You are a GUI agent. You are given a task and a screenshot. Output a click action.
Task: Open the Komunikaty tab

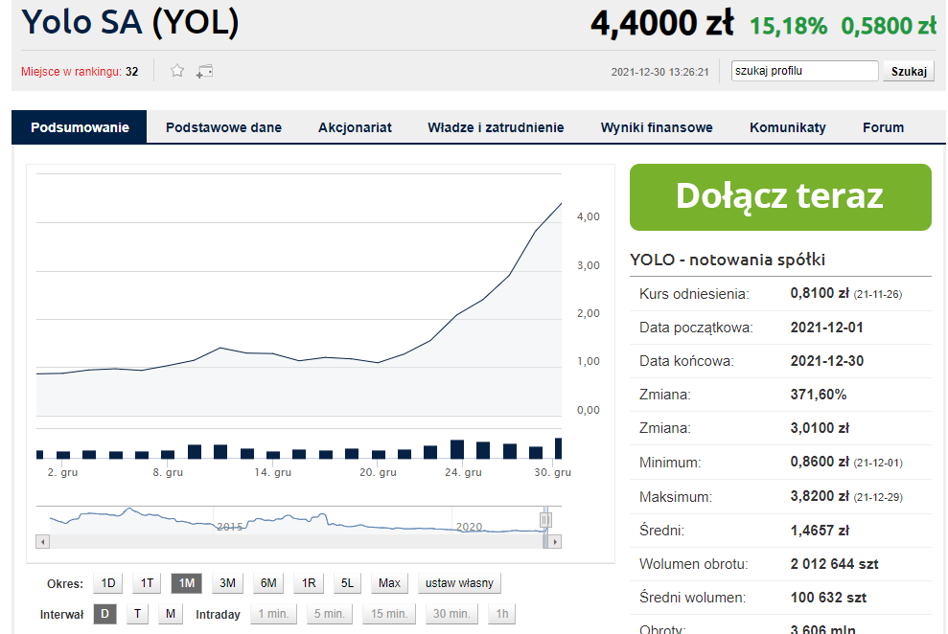click(x=788, y=128)
